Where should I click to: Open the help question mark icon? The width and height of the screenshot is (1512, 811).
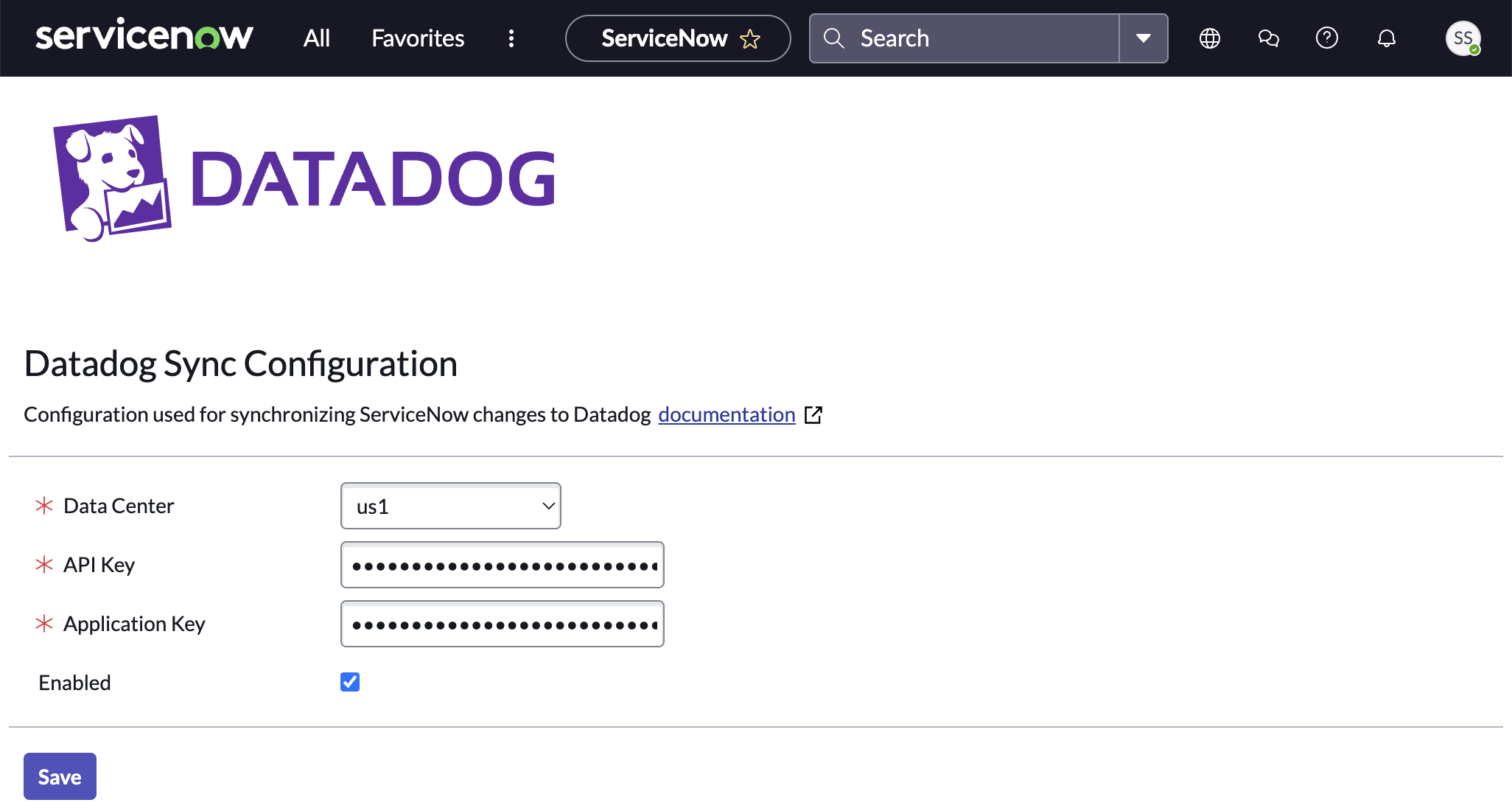pos(1326,38)
